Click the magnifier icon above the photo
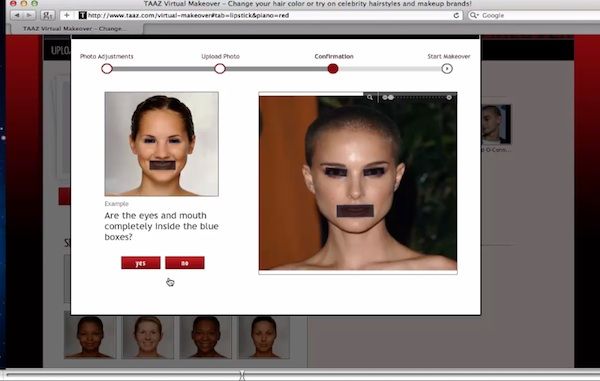Image resolution: width=600 pixels, height=381 pixels. click(370, 98)
